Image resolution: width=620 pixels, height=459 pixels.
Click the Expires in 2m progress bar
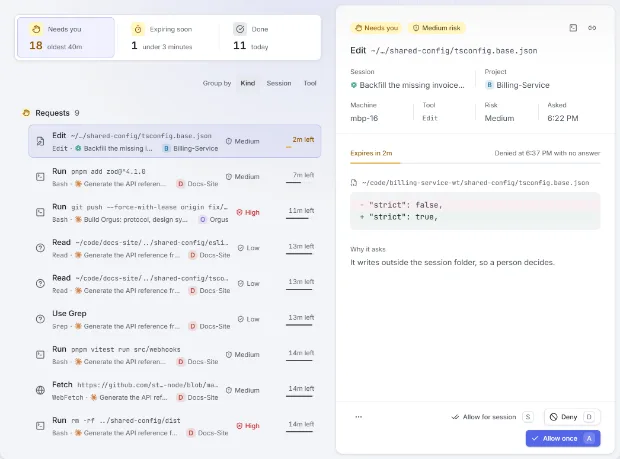pos(475,163)
